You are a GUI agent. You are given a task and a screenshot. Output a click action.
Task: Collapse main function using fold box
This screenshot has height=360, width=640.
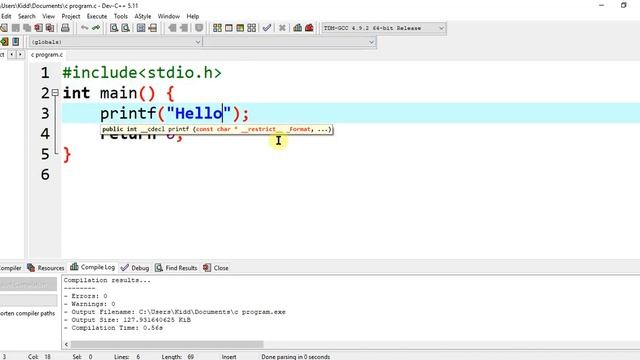click(x=55, y=93)
